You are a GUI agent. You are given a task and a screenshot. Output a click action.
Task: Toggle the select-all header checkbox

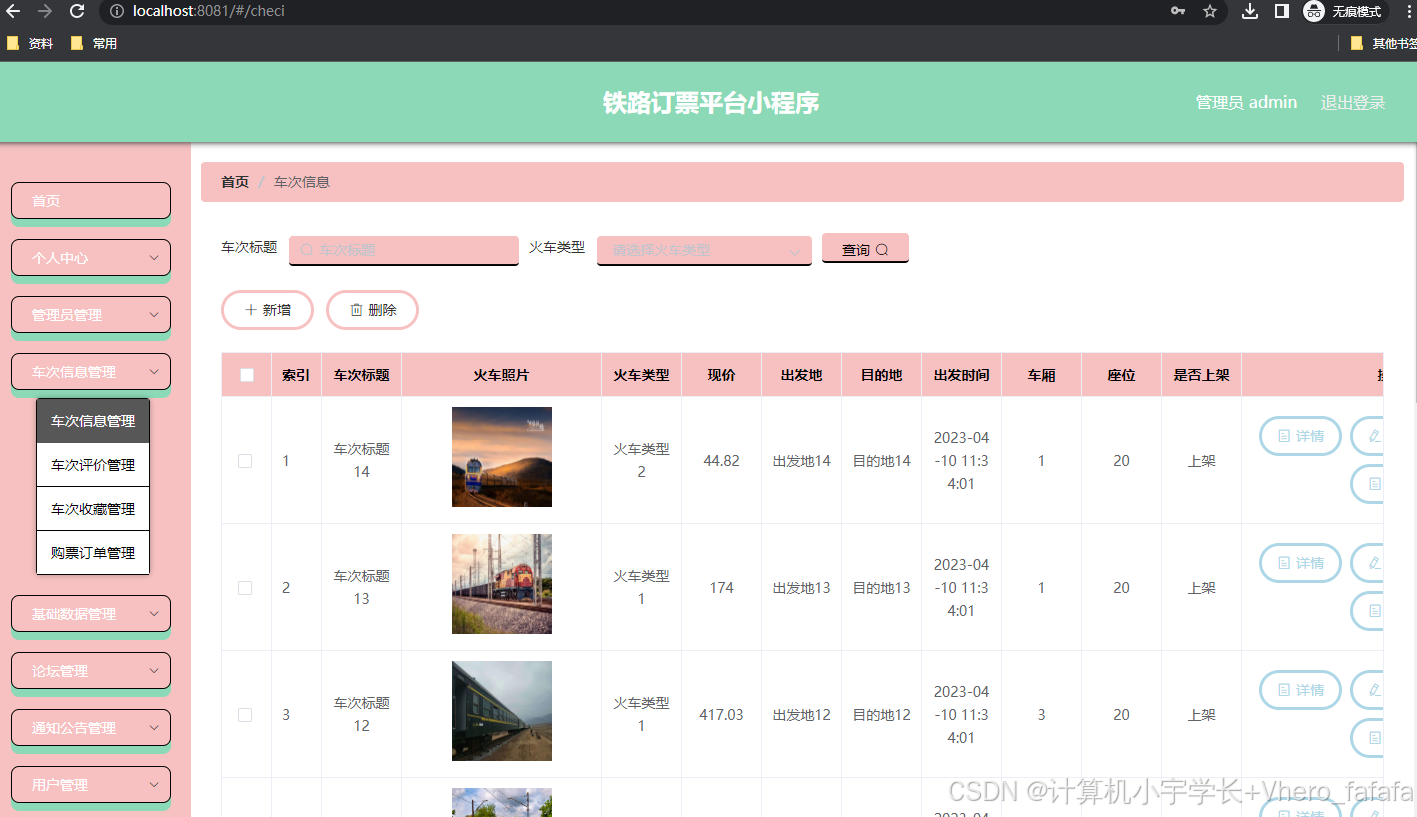pyautogui.click(x=247, y=375)
